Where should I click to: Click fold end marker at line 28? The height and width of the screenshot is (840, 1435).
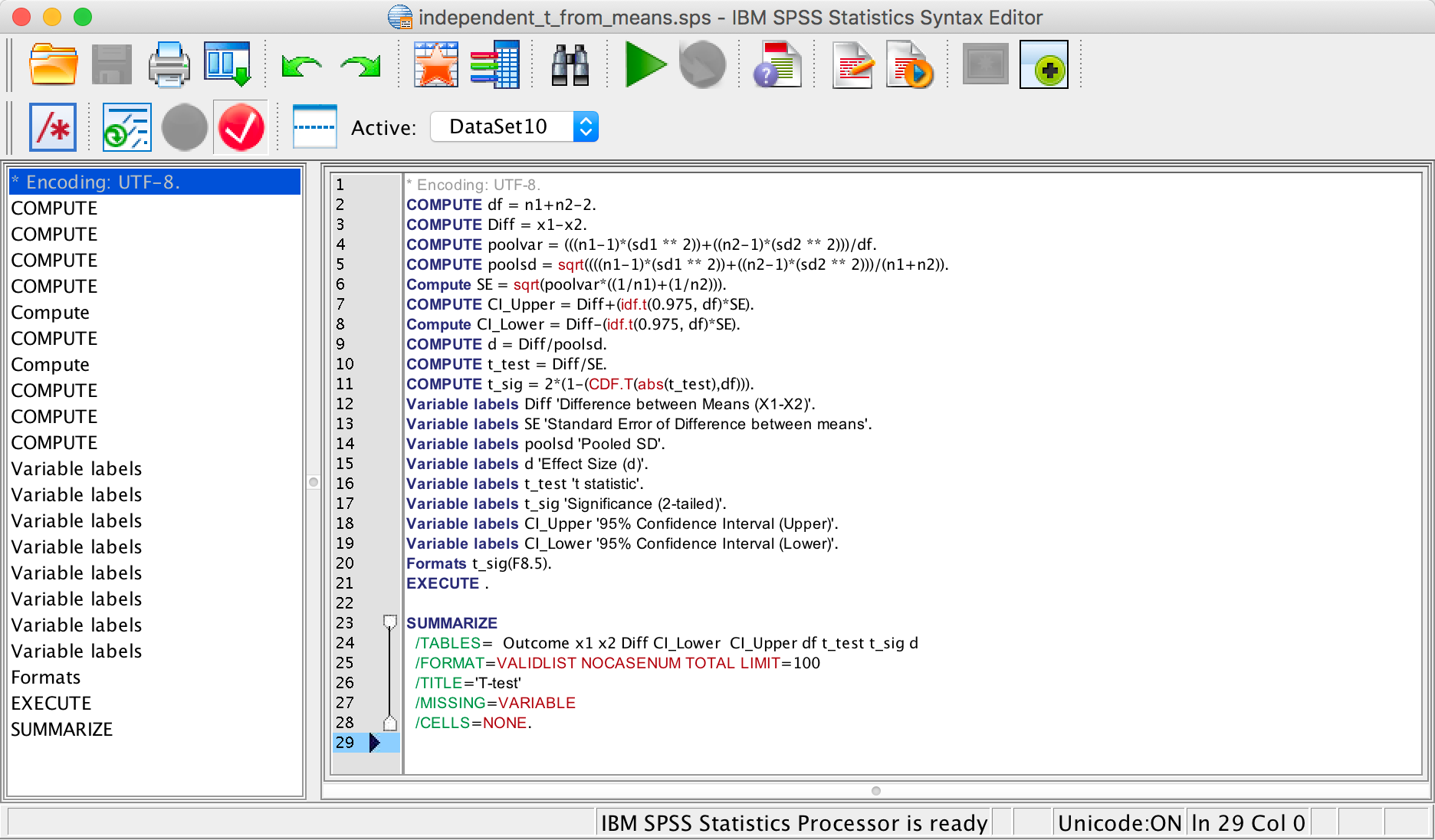point(390,723)
